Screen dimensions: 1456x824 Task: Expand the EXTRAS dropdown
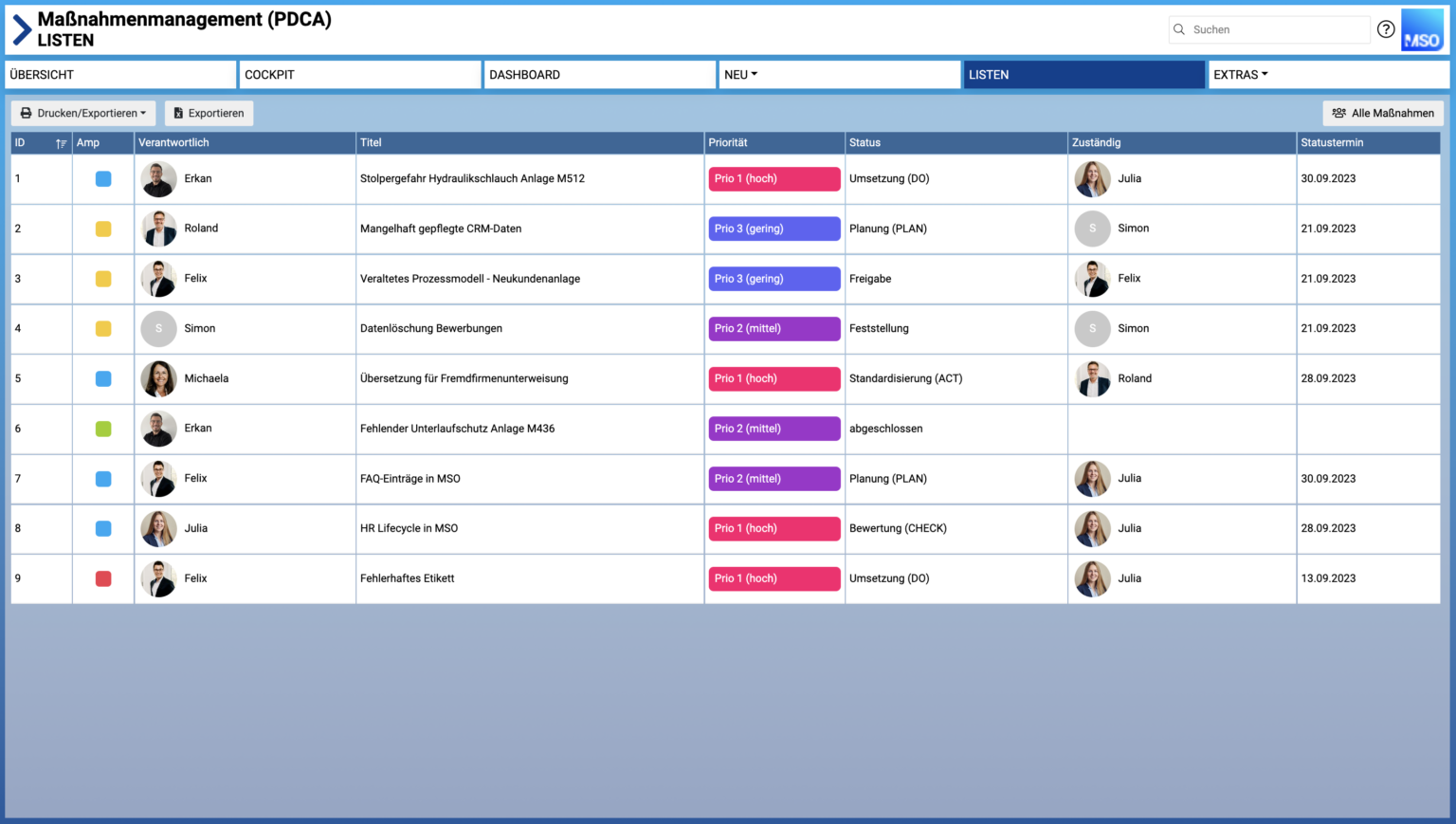pos(1241,74)
